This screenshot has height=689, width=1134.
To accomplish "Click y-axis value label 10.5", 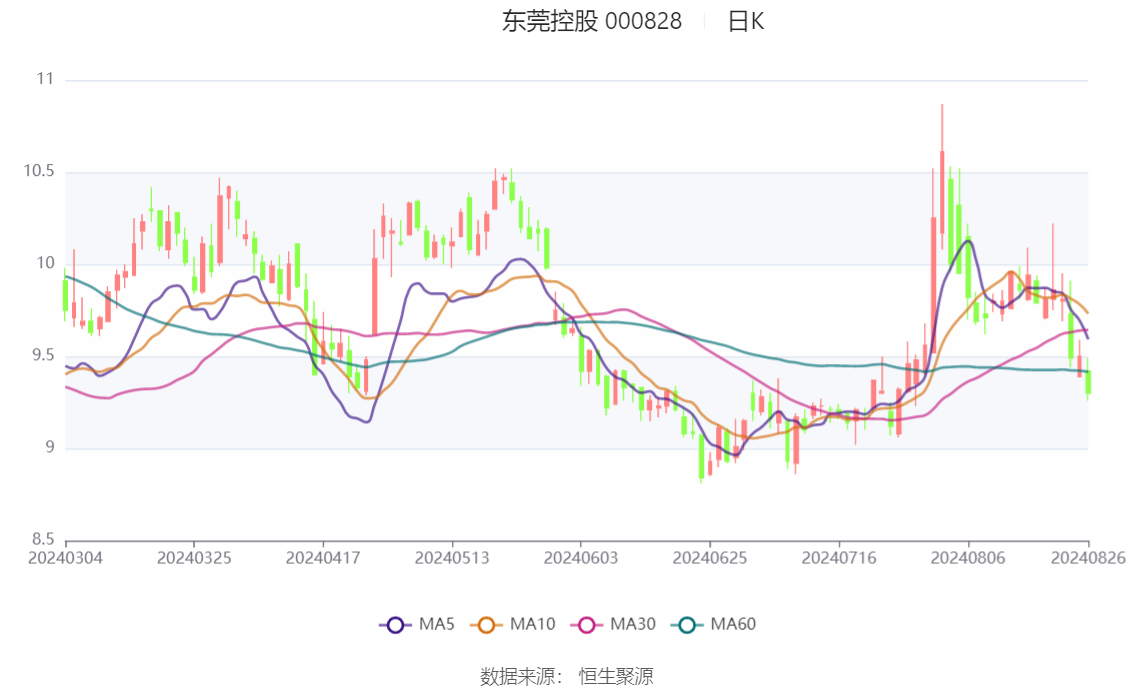I will (x=39, y=171).
